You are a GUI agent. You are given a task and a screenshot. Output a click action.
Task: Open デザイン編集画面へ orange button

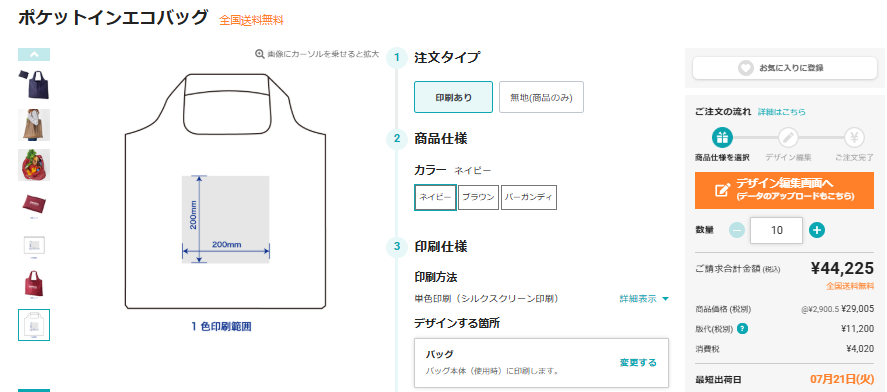(x=785, y=191)
